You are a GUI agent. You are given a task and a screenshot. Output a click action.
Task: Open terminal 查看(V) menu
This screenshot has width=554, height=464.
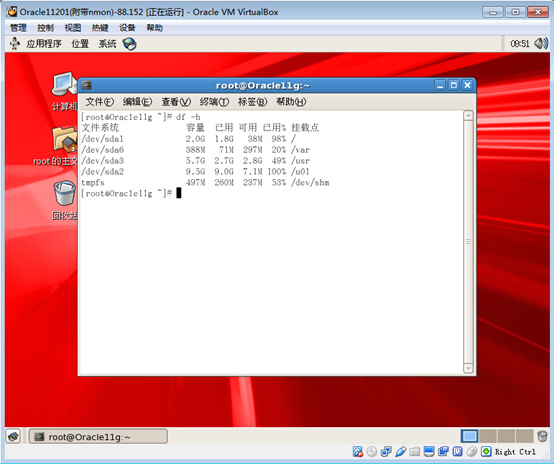click(x=176, y=102)
